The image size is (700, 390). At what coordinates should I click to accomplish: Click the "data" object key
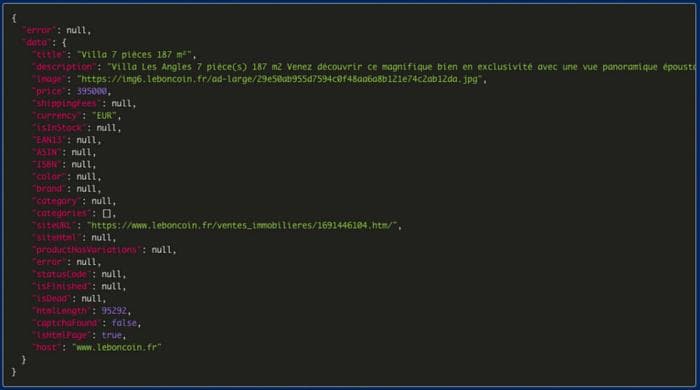[x=36, y=43]
